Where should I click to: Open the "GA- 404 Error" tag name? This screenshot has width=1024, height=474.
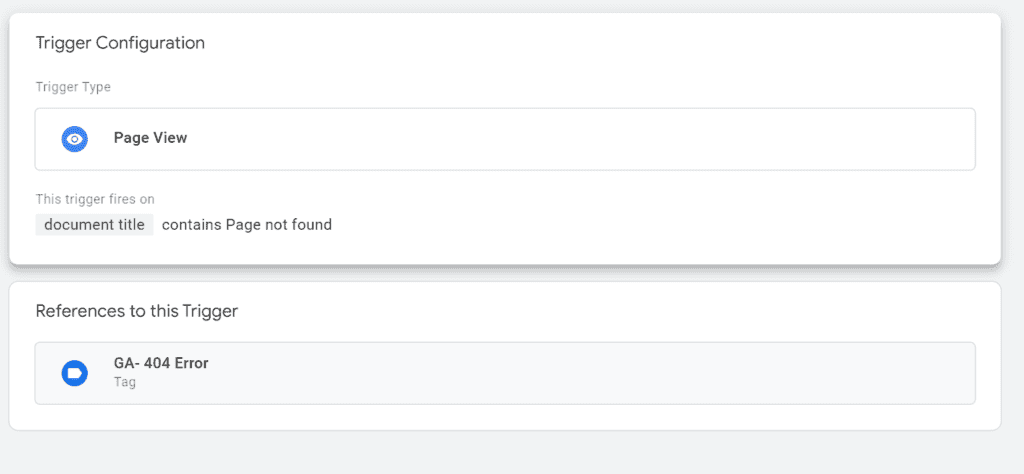pos(161,364)
